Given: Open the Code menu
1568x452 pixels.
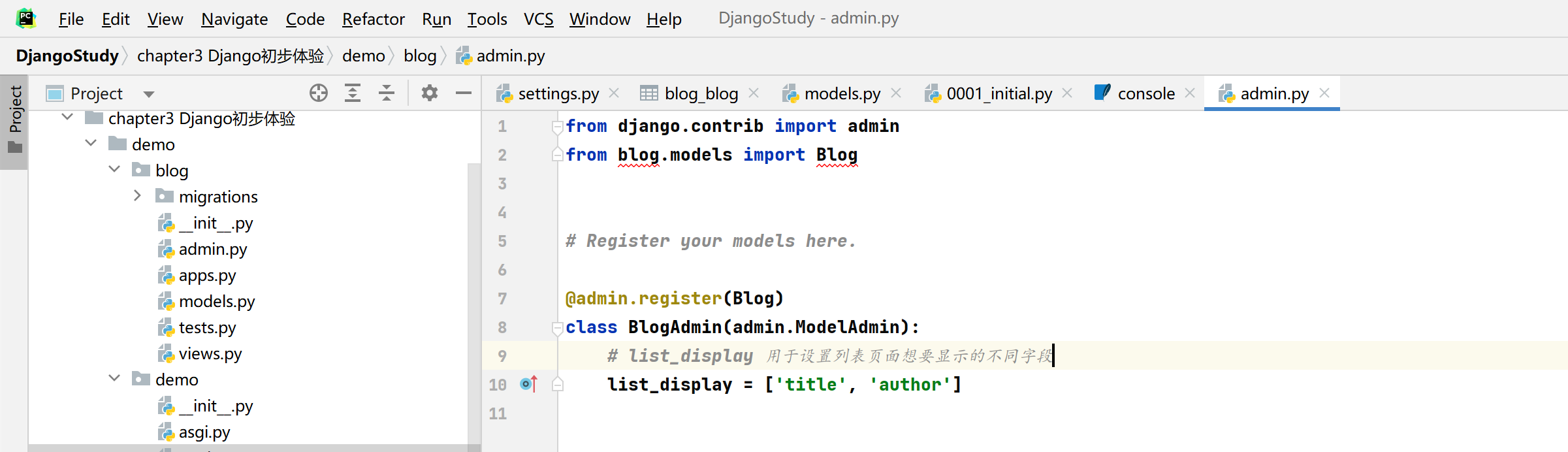Looking at the screenshot, I should click(305, 19).
